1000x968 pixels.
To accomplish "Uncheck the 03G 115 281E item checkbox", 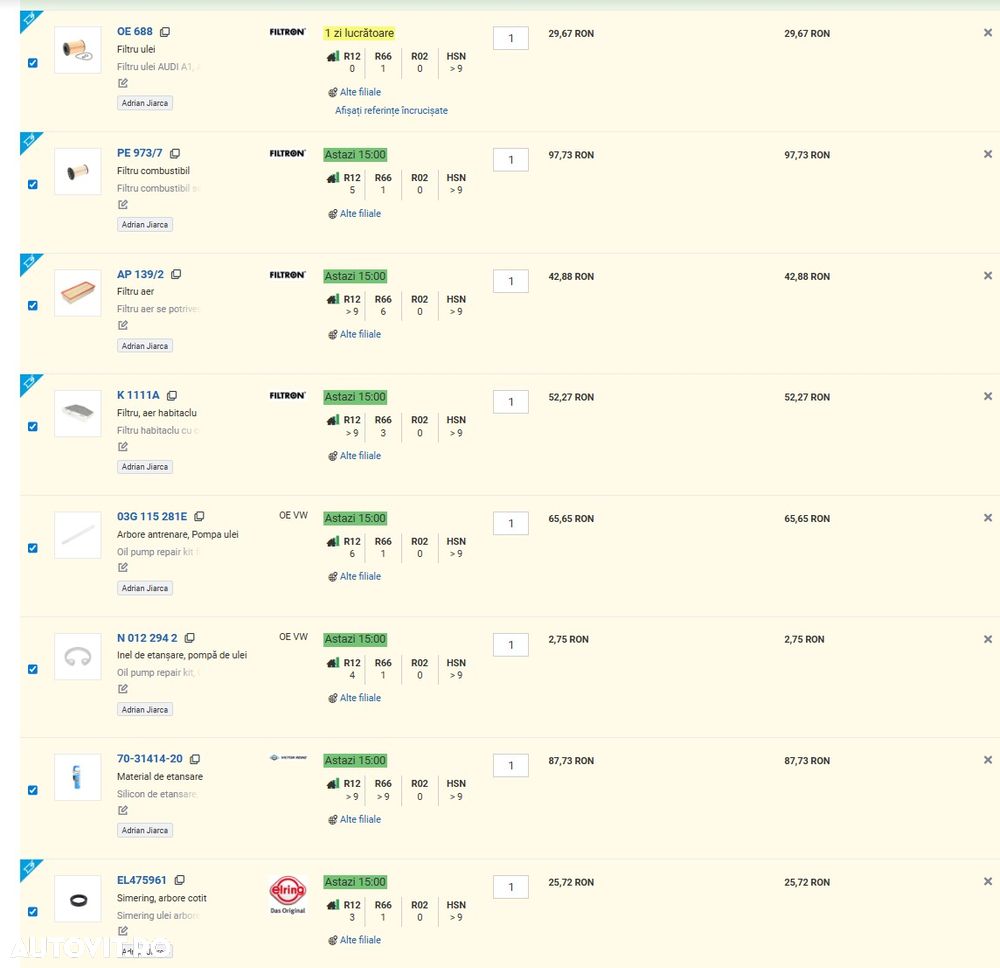I will tap(33, 548).
